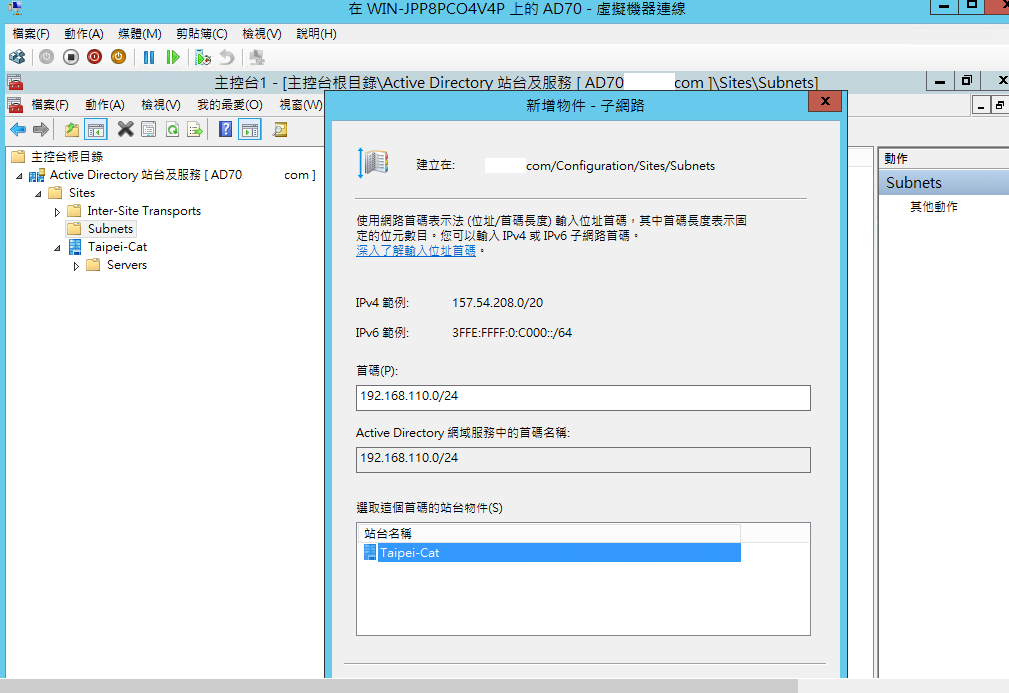The width and height of the screenshot is (1009, 693).
Task: Select Taipei-Cat site in console tree
Action: (x=117, y=246)
